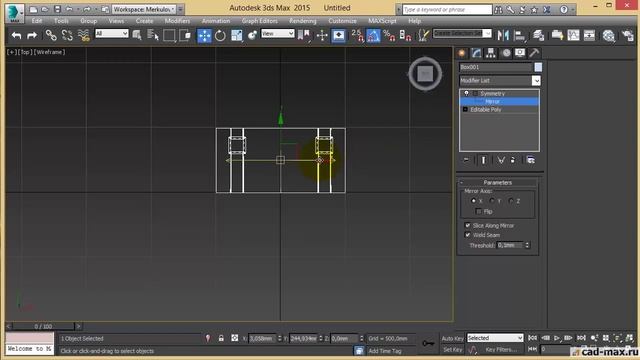Viewport: 640px width, 360px height.
Task: Collapse the Symmetry modifier sub-tree
Action: [475, 93]
